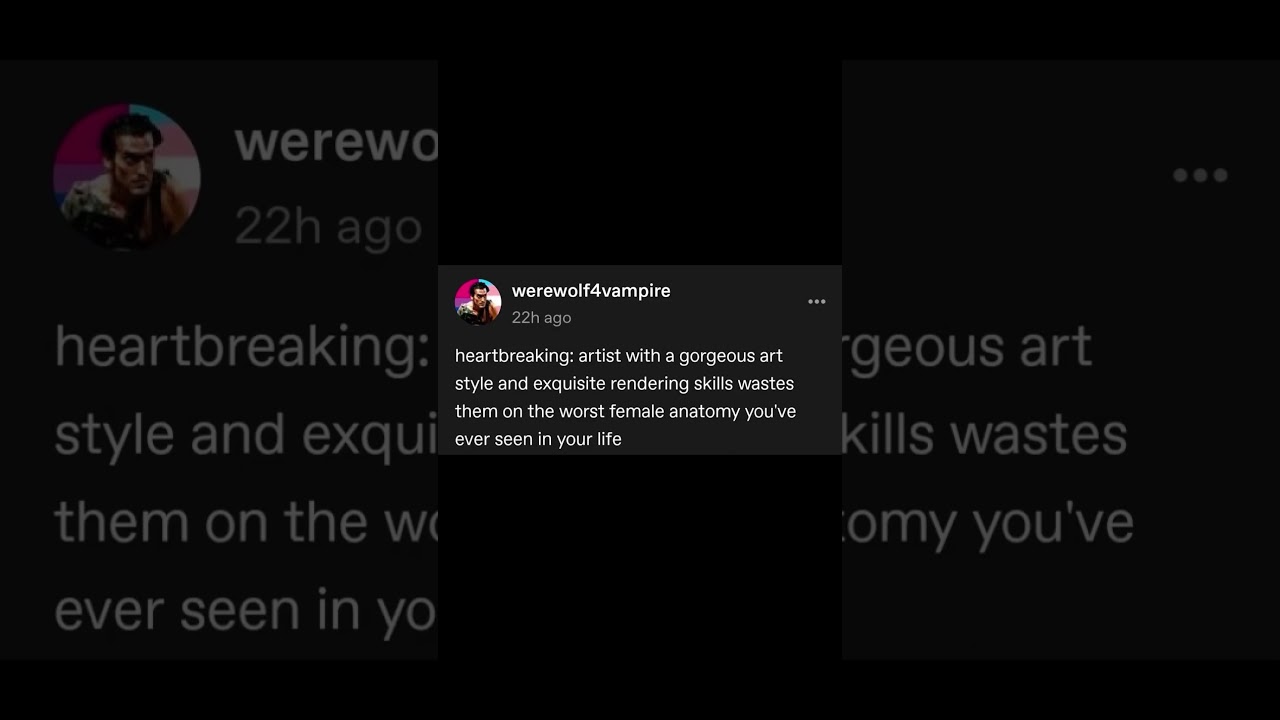The width and height of the screenshot is (1280, 720).
Task: Open the large dimmed three-dot menu
Action: click(x=1200, y=175)
